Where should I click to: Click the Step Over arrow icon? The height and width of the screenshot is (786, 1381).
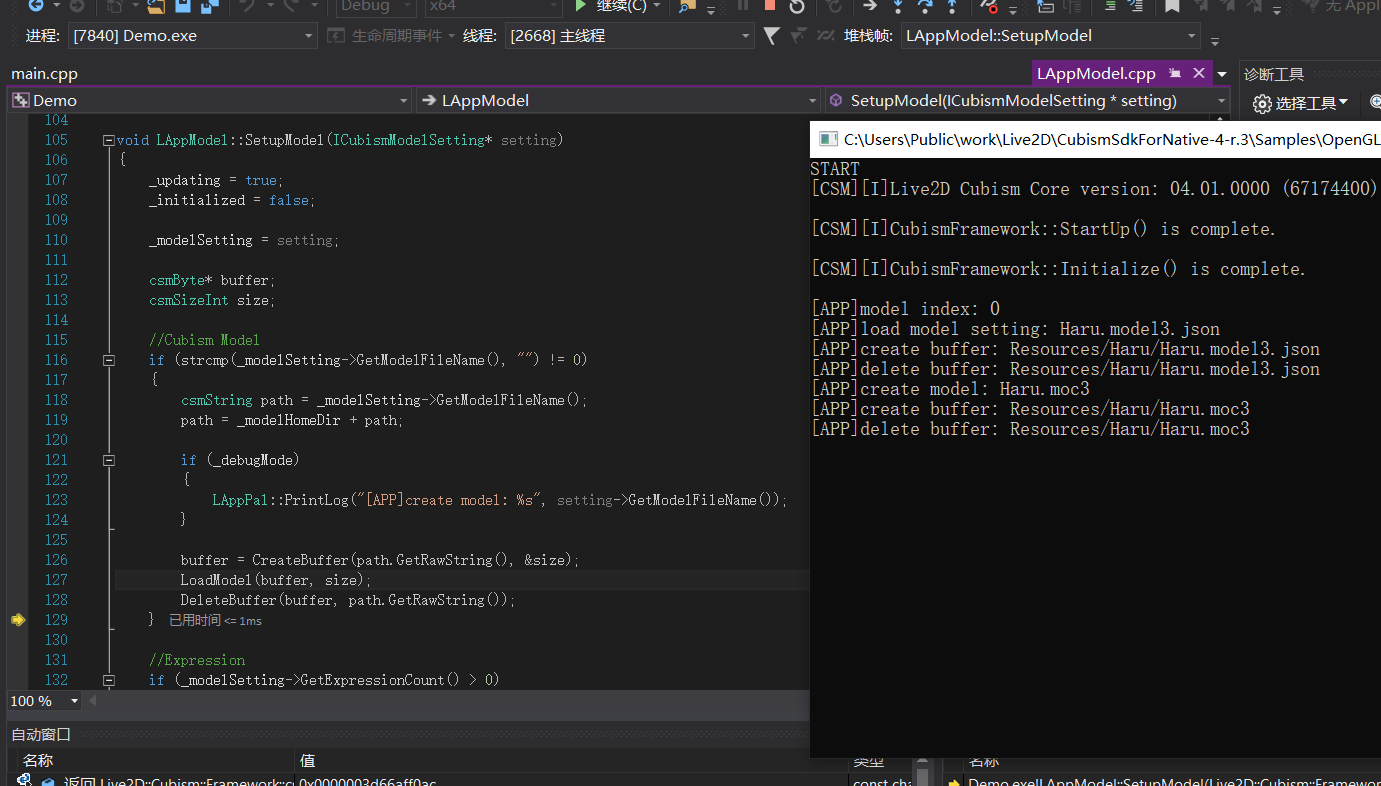pos(924,6)
